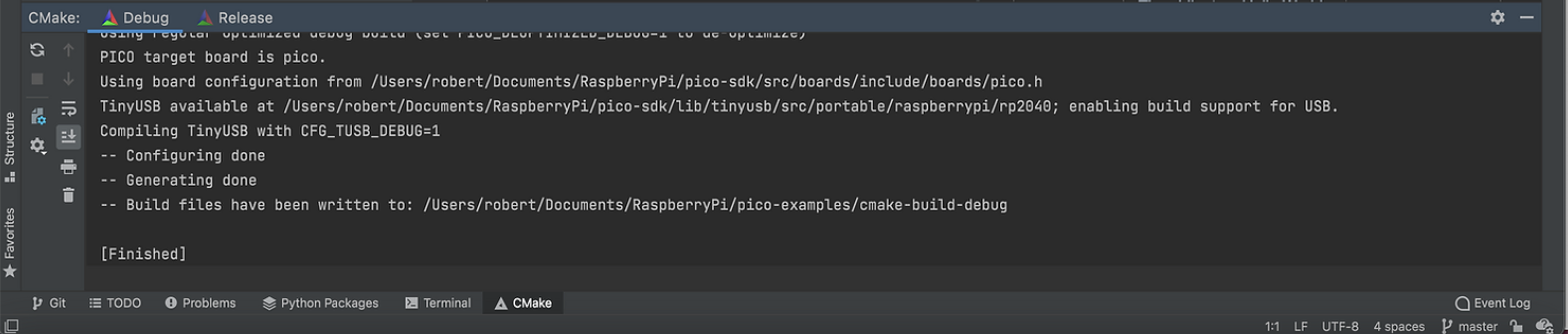Viewport: 1568px width, 335px height.
Task: Click the '[Finished]' output line
Action: 143,254
